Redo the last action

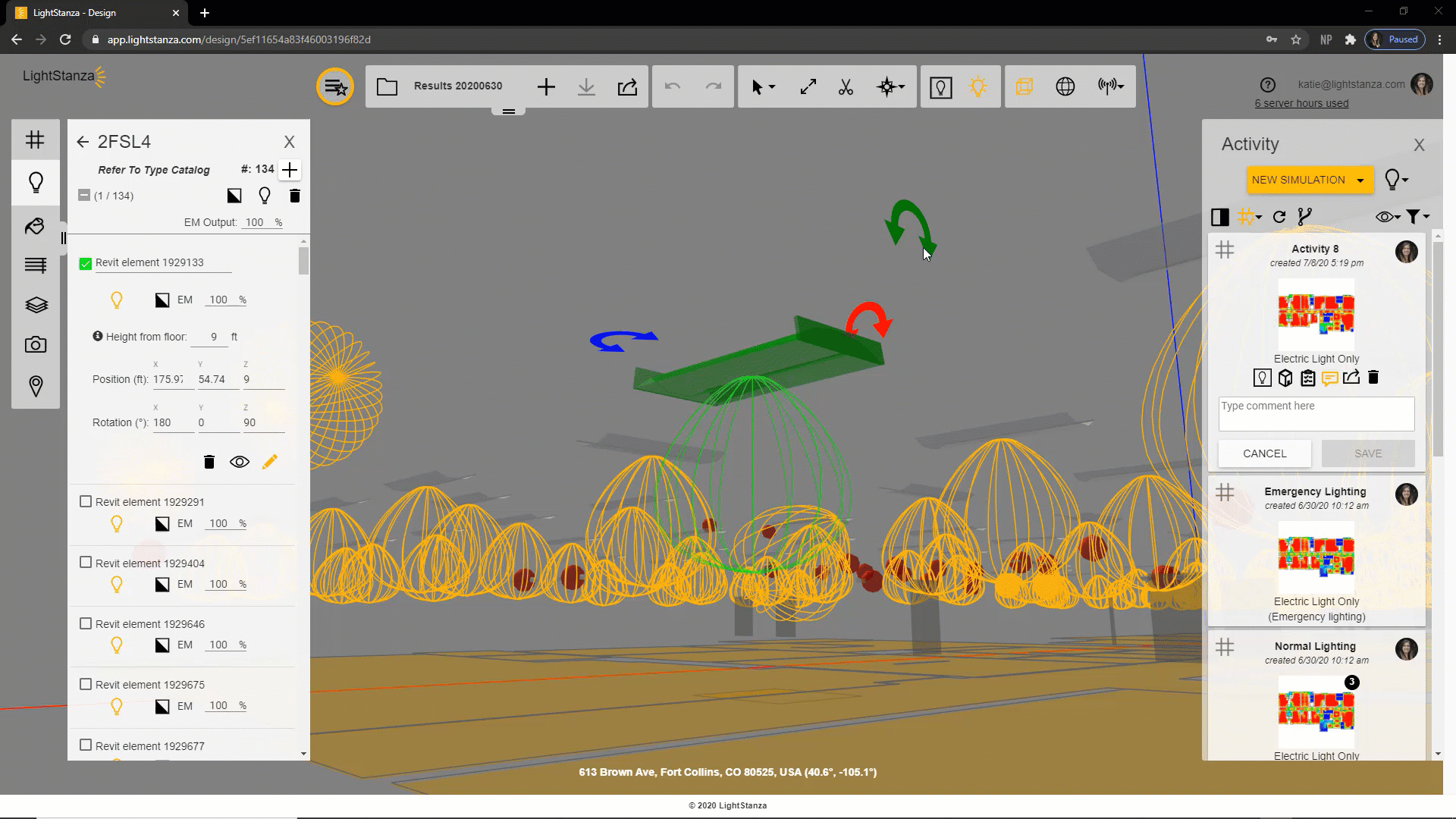click(714, 86)
